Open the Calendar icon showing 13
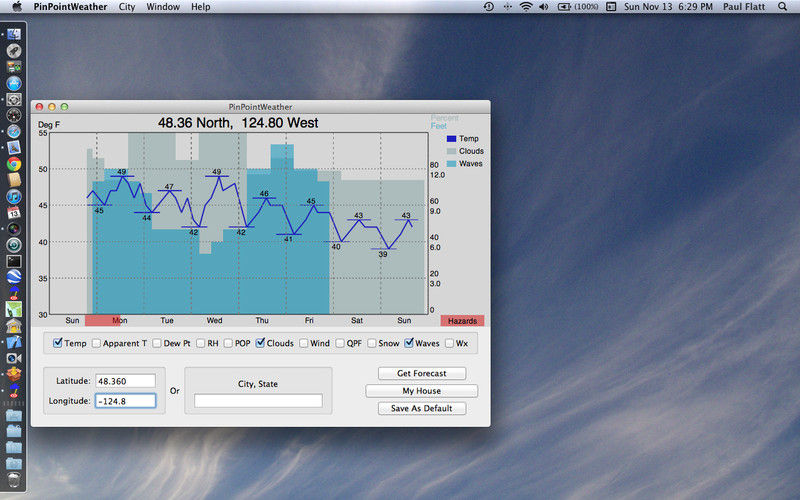Viewport: 800px width, 500px height. [x=14, y=212]
